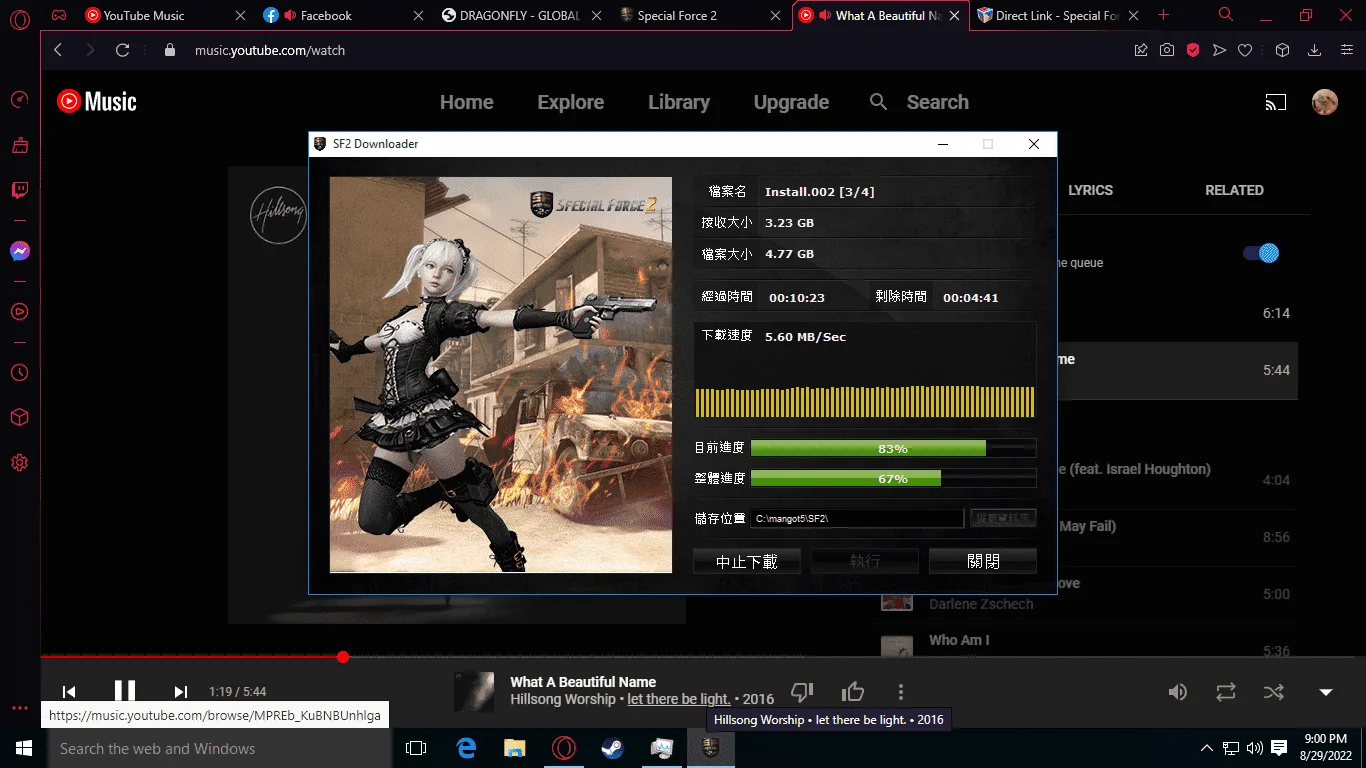Dislike the song What A Beautiful Name
This screenshot has width=1366, height=768.
(x=802, y=691)
